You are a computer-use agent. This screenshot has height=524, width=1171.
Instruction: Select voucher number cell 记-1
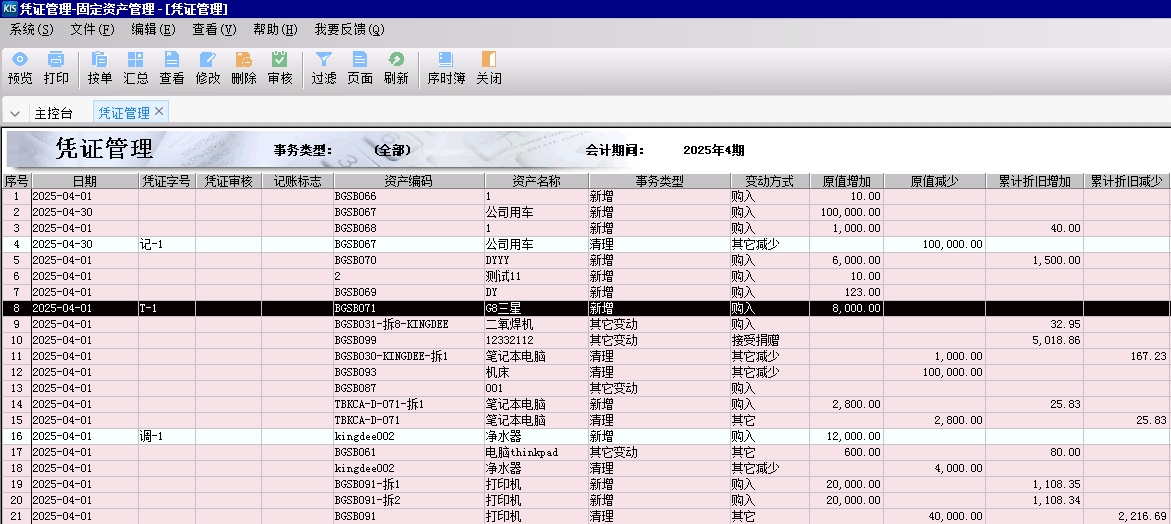click(x=166, y=245)
